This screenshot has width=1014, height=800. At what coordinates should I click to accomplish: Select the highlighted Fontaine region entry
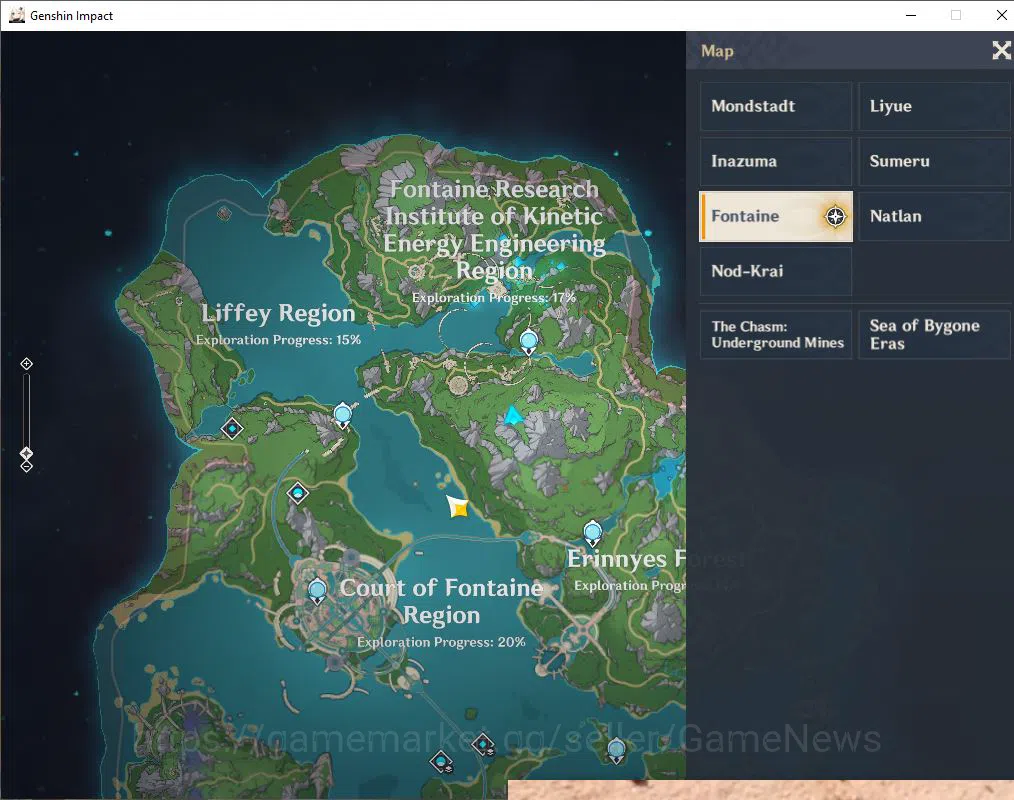[x=775, y=216]
